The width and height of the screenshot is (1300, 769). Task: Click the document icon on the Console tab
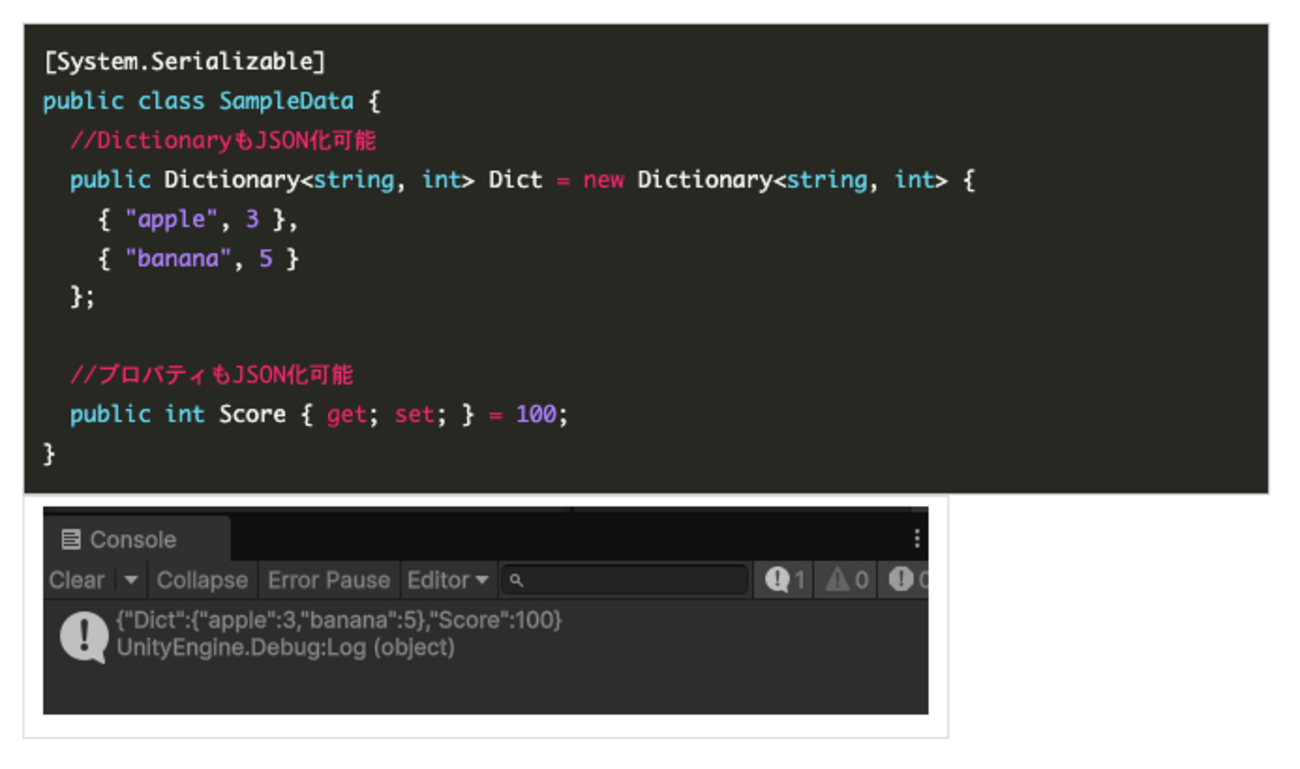(69, 539)
